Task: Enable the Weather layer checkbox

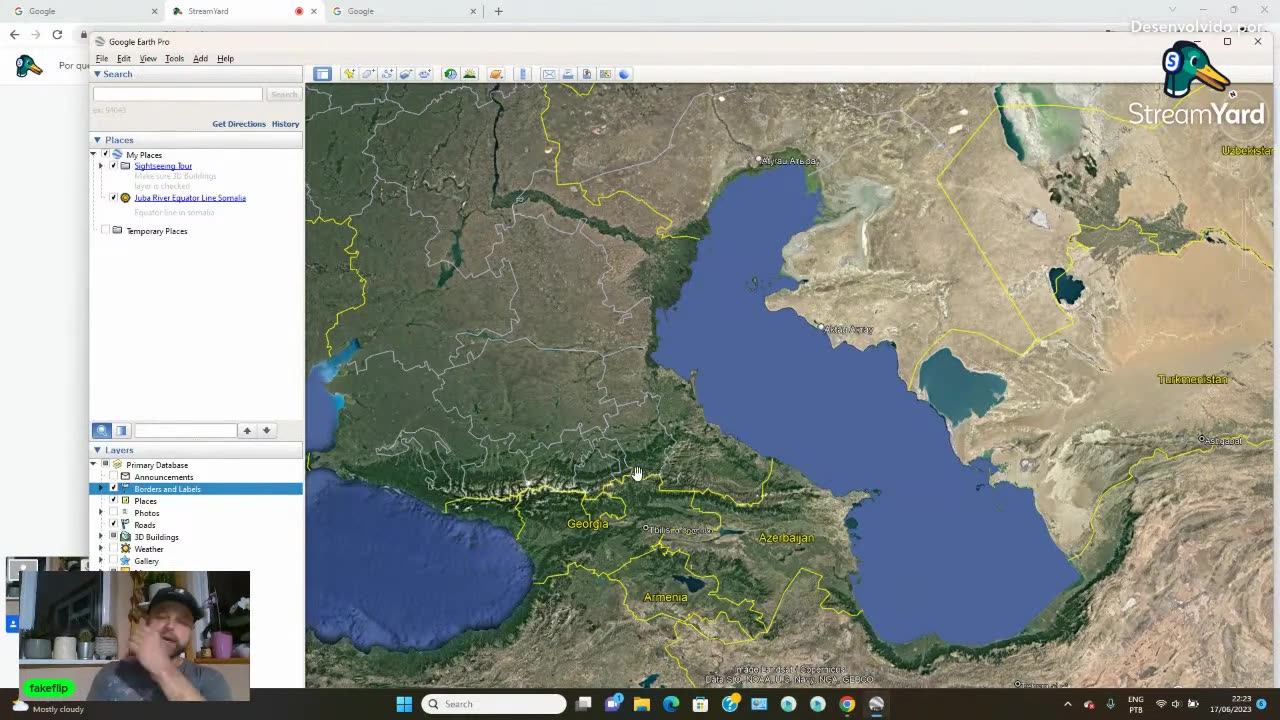Action: [113, 548]
